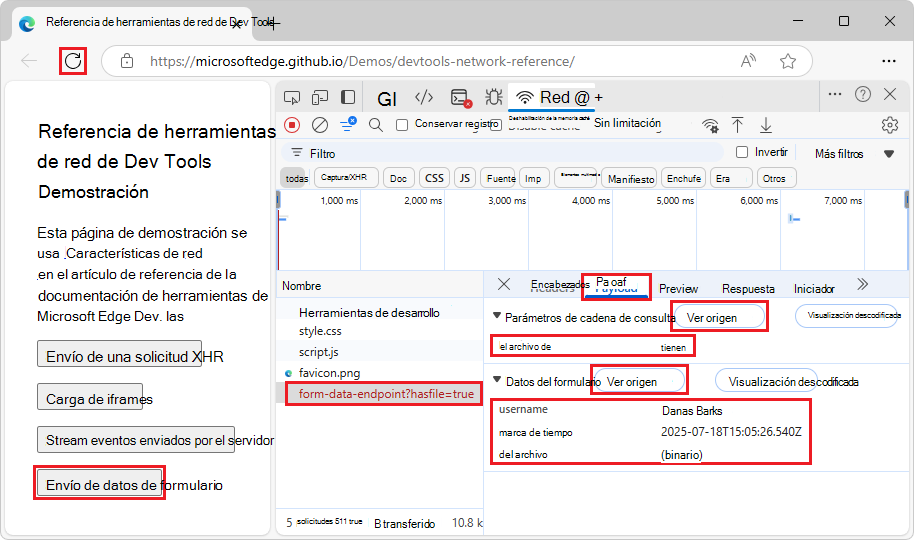Filter by Manifiesto request type
Viewport: 914px width, 540px height.
pyautogui.click(x=631, y=179)
